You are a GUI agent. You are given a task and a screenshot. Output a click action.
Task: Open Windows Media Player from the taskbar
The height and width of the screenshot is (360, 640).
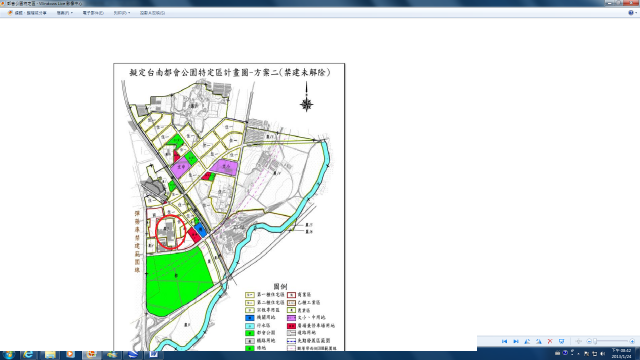click(x=70, y=354)
